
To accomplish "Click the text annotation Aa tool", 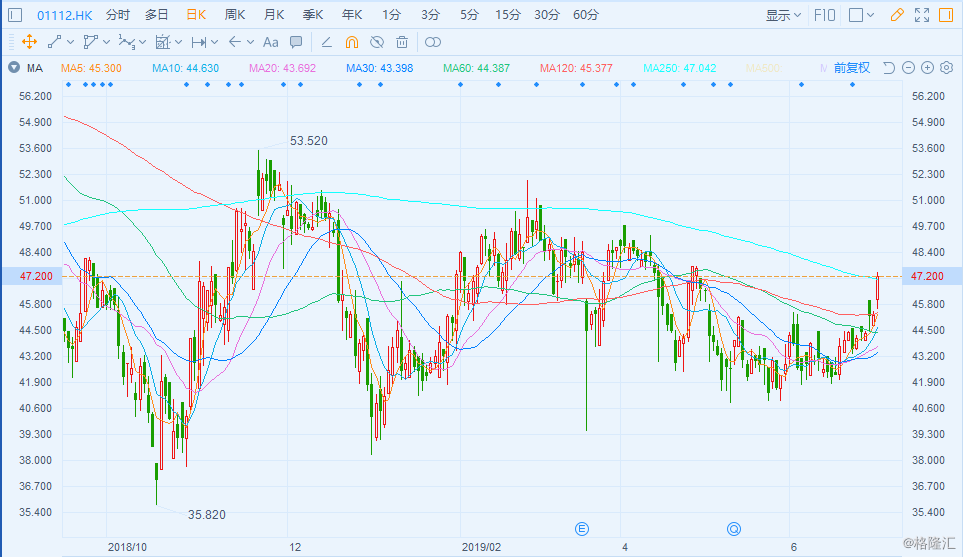I will point(270,42).
